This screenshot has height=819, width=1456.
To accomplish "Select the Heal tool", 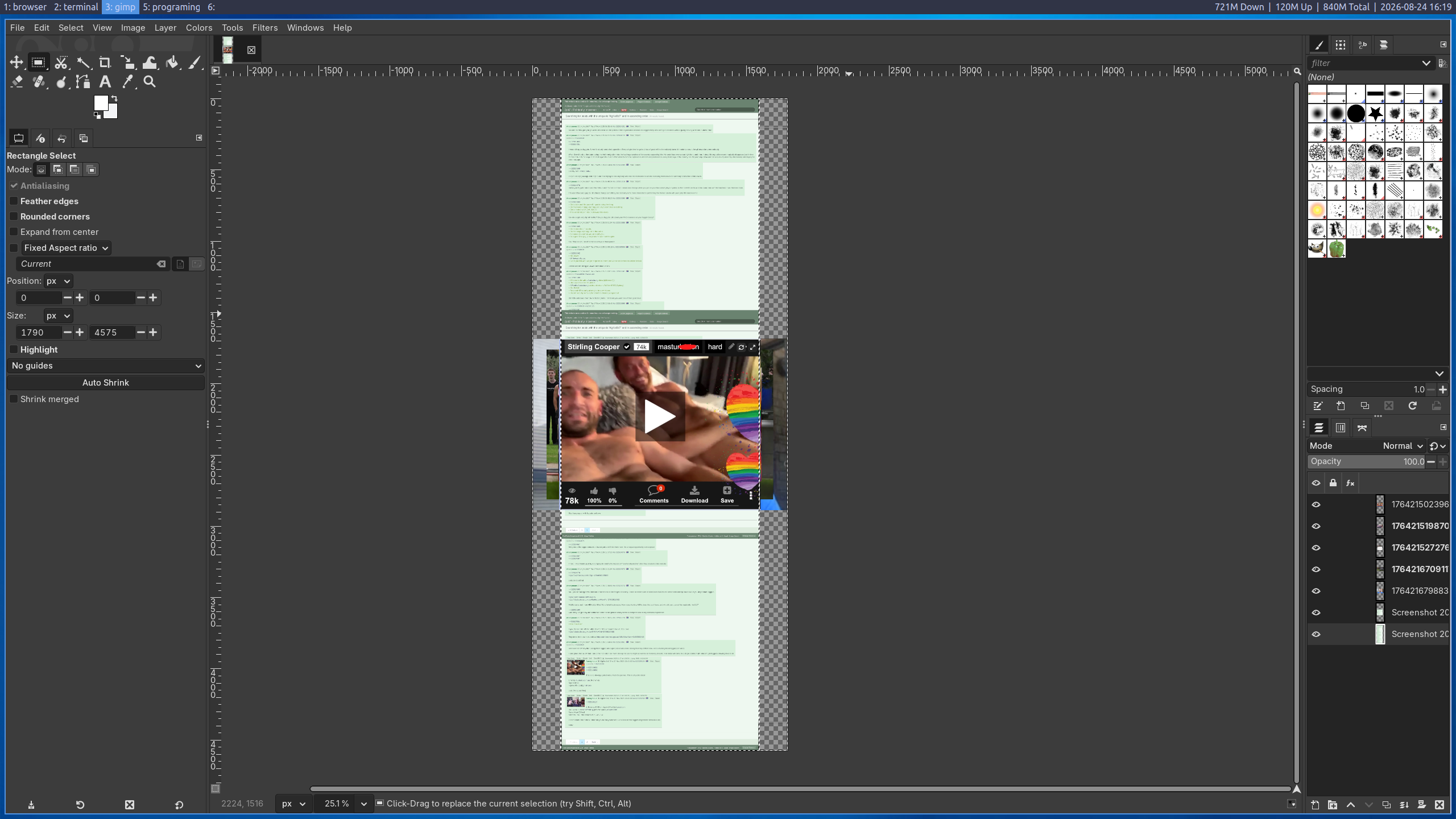I will (x=38, y=82).
